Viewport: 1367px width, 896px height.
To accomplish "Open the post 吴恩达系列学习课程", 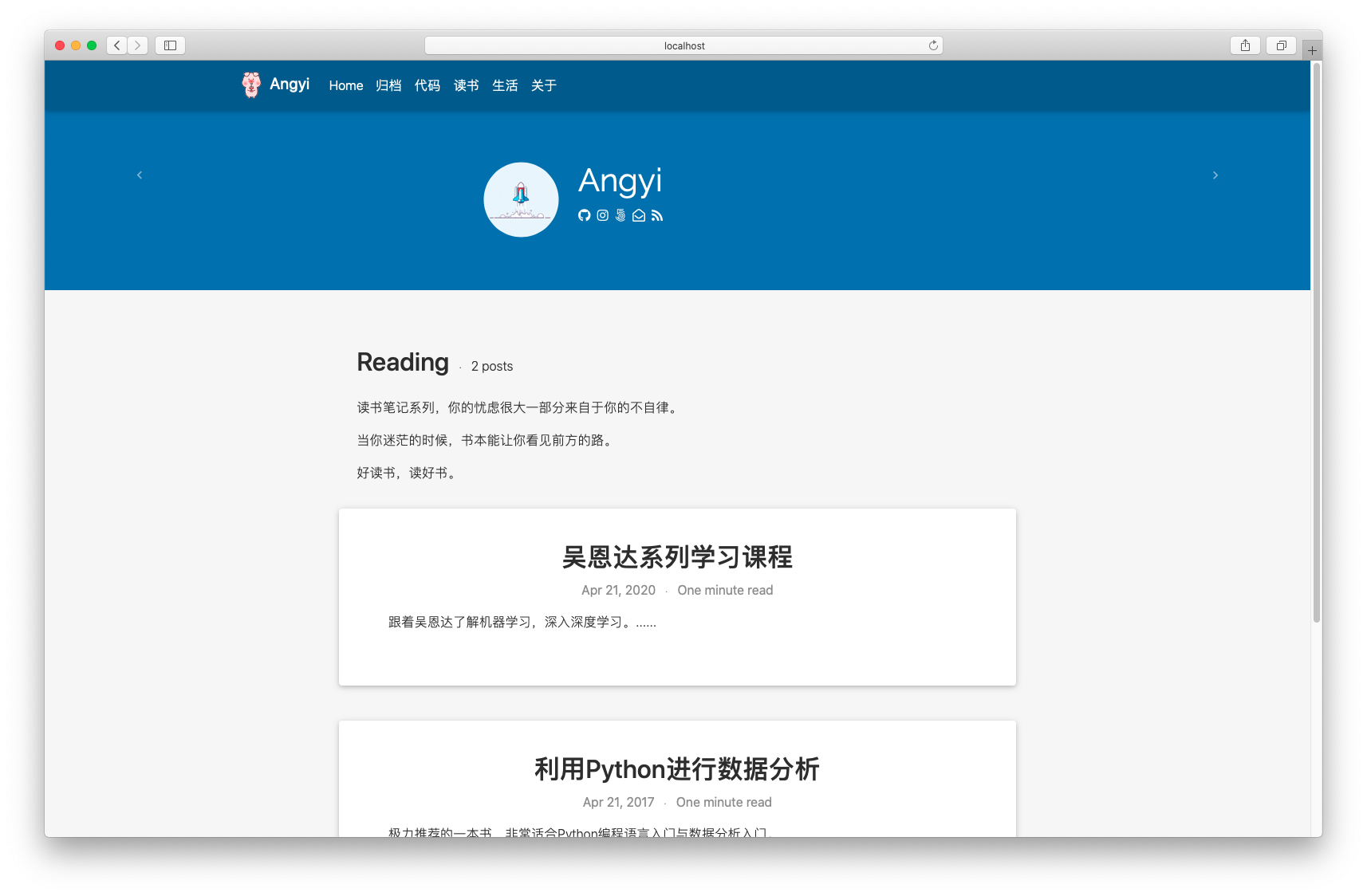I will point(677,558).
